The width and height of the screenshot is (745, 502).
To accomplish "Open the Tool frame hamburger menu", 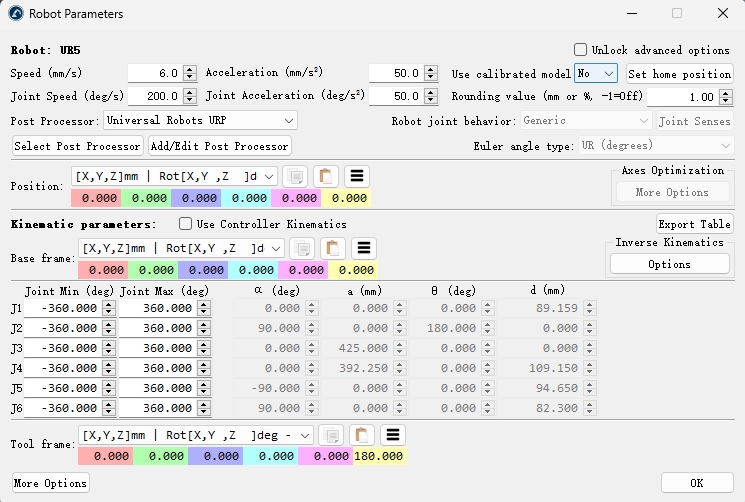I will pos(392,435).
